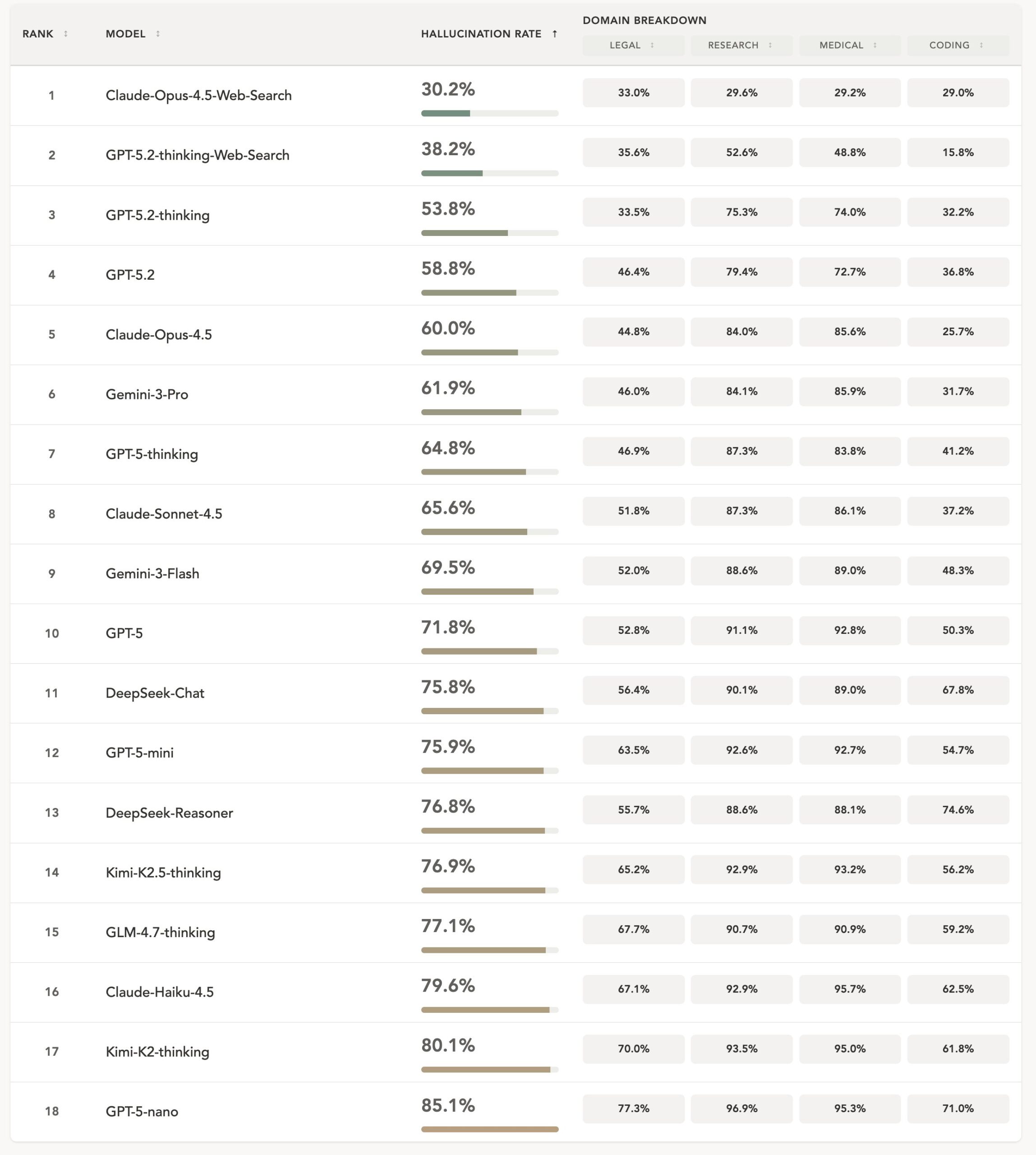Click the sort icon in Research column
Viewport: 1036px width, 1155px height.
pos(769,45)
